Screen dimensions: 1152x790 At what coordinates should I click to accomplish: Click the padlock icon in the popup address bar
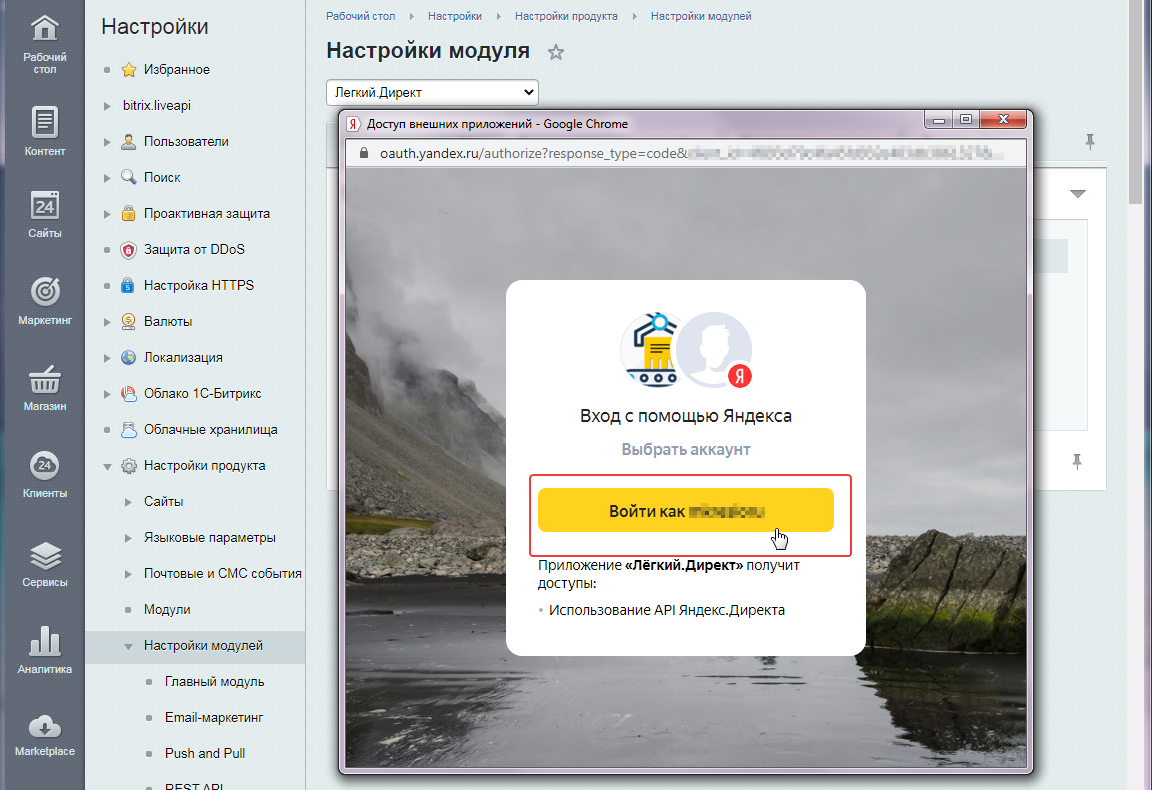click(x=363, y=153)
